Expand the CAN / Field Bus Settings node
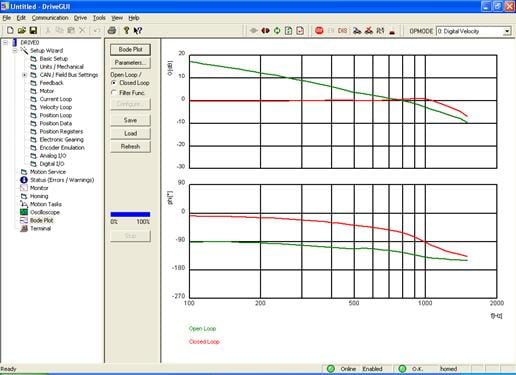 [x=24, y=75]
